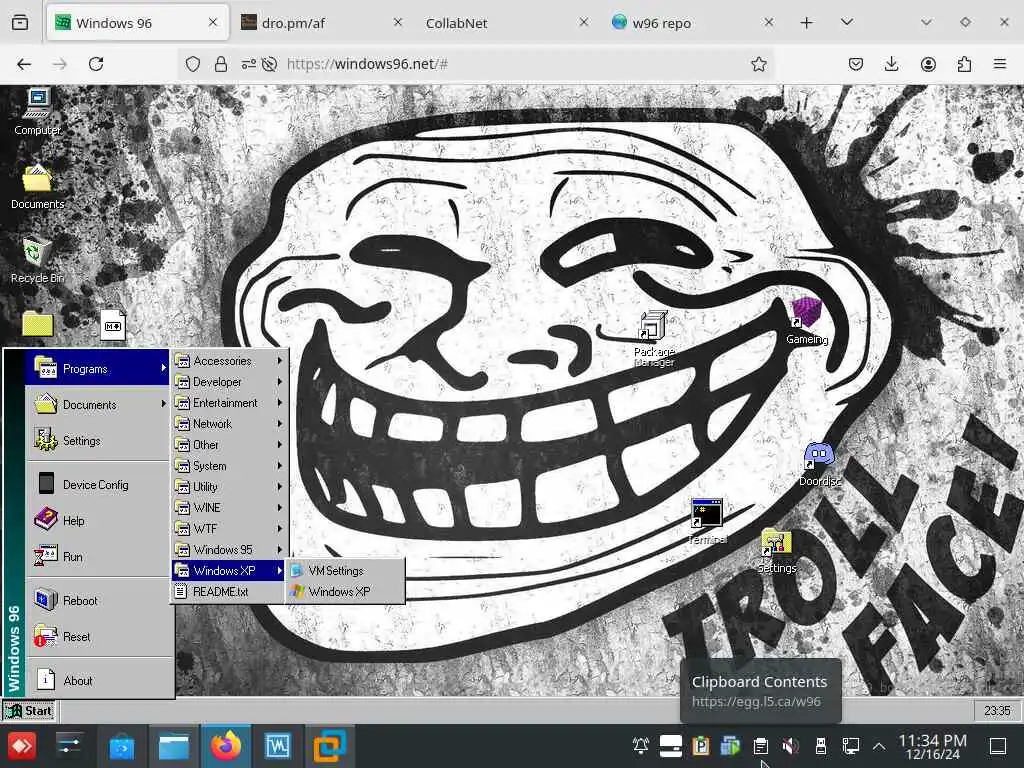Open the Settings desktop shortcut
The width and height of the screenshot is (1024, 768).
click(x=776, y=551)
